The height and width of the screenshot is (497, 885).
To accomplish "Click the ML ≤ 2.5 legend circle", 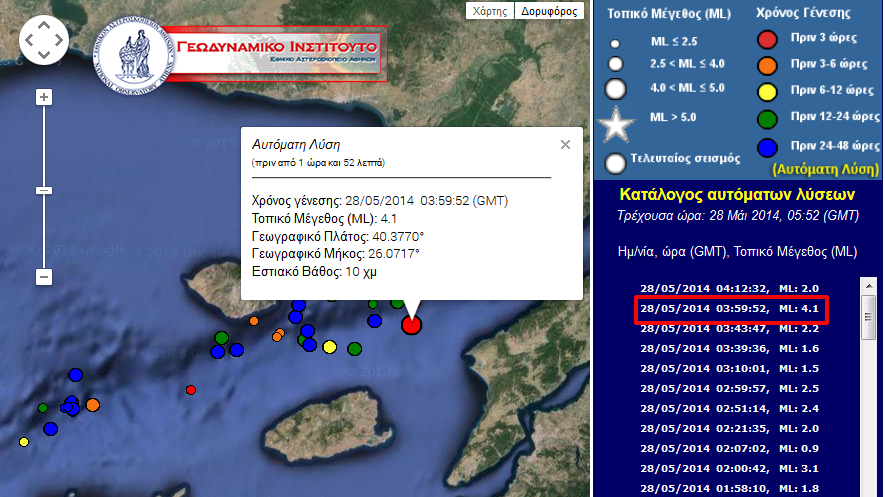I will click(615, 43).
